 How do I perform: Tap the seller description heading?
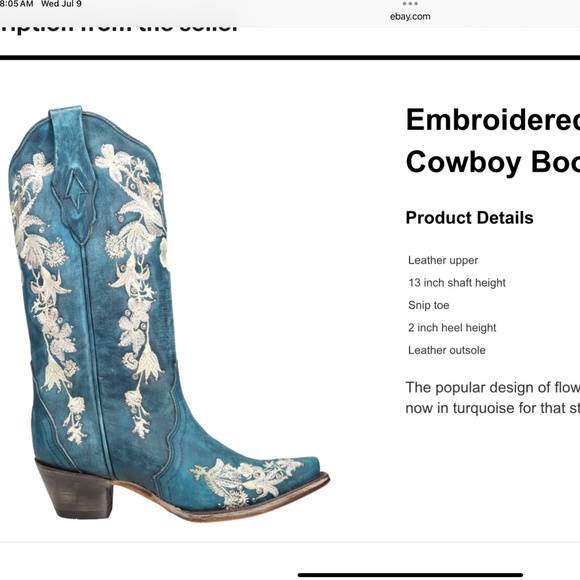point(118,28)
